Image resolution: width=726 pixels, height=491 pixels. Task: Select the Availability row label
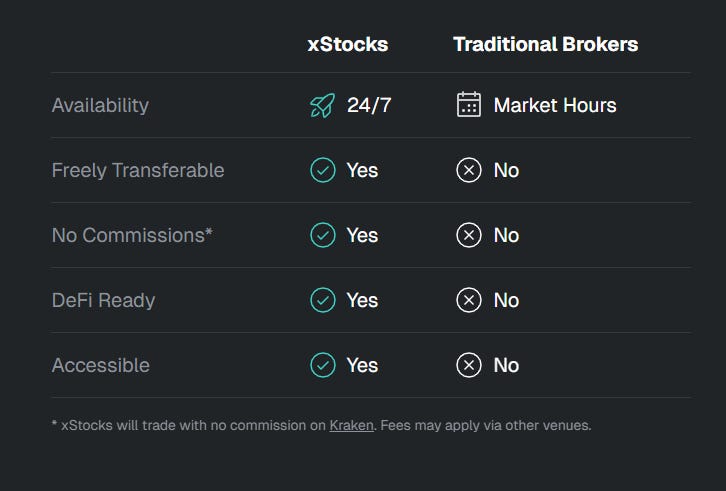[100, 106]
